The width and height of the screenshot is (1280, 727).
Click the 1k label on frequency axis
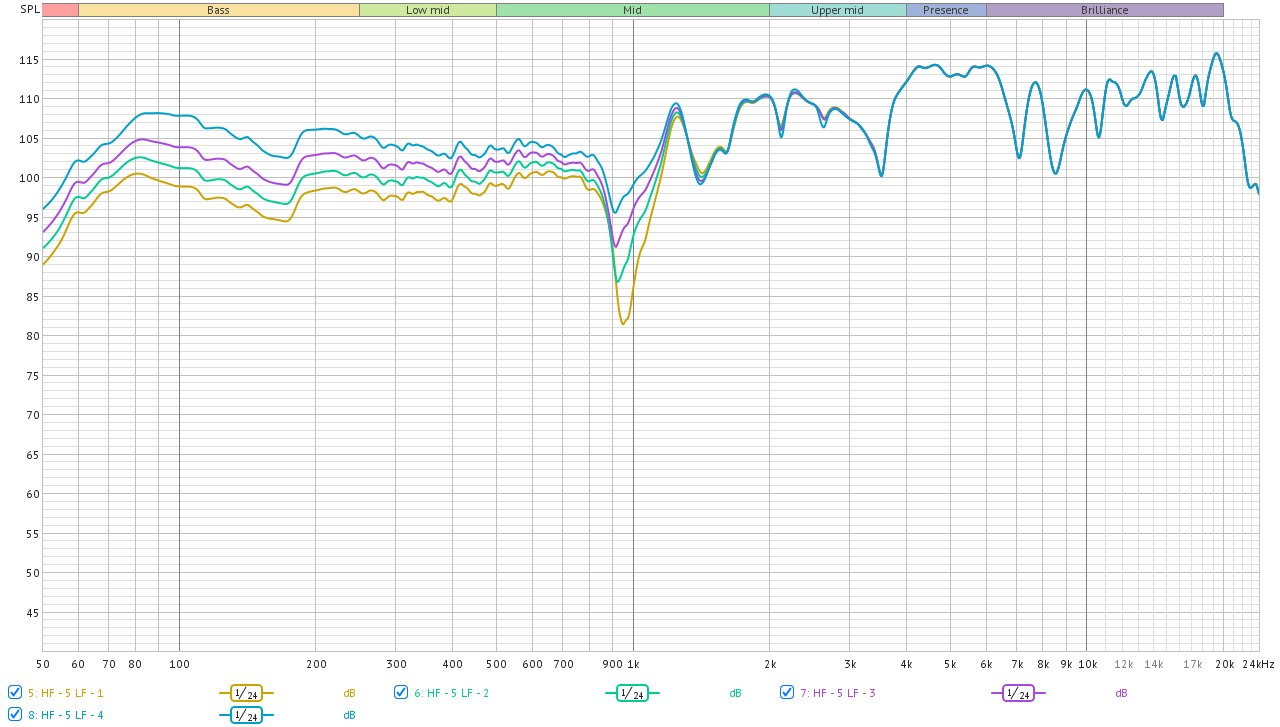[632, 664]
